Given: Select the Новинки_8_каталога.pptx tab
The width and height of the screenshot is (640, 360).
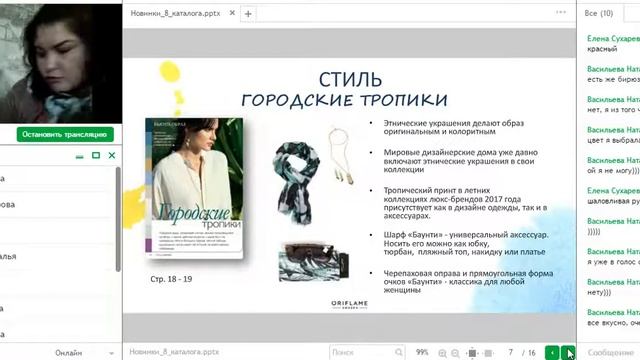Looking at the screenshot, I should 176,13.
